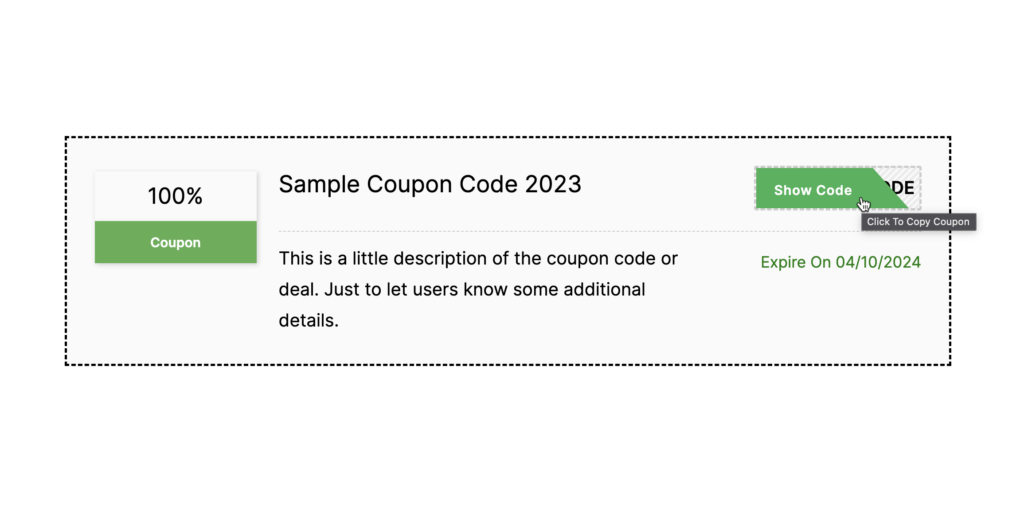Click the word "Code" on the green button
The height and width of the screenshot is (506, 1024).
click(834, 190)
